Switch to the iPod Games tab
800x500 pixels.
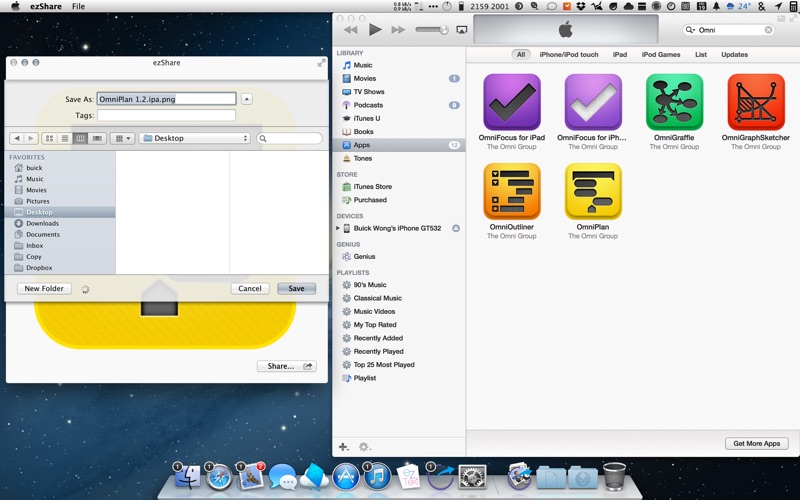[661, 55]
